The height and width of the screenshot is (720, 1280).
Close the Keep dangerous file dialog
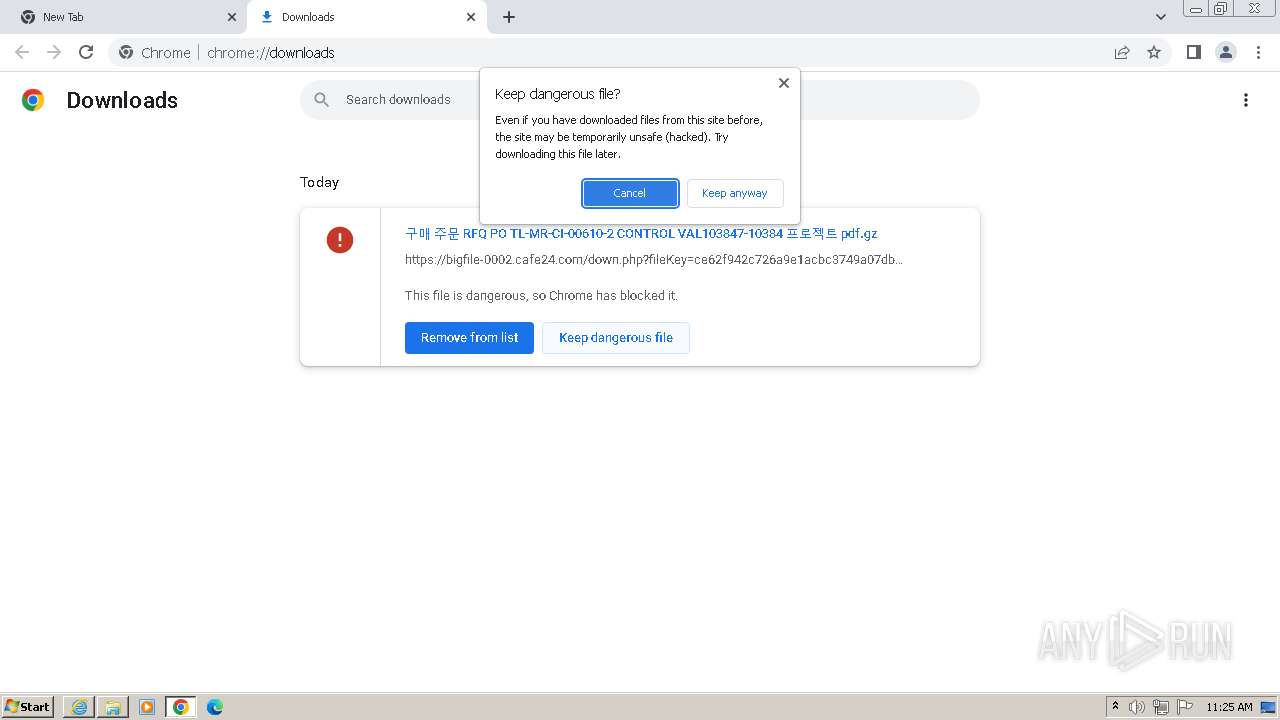(x=784, y=83)
